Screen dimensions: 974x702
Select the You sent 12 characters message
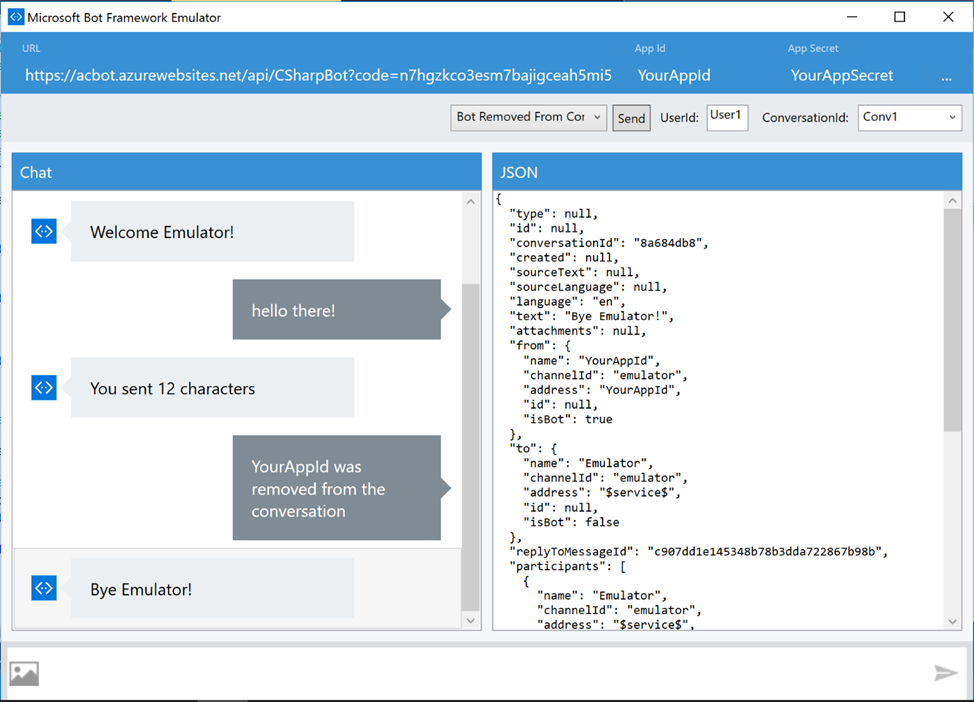click(x=212, y=387)
